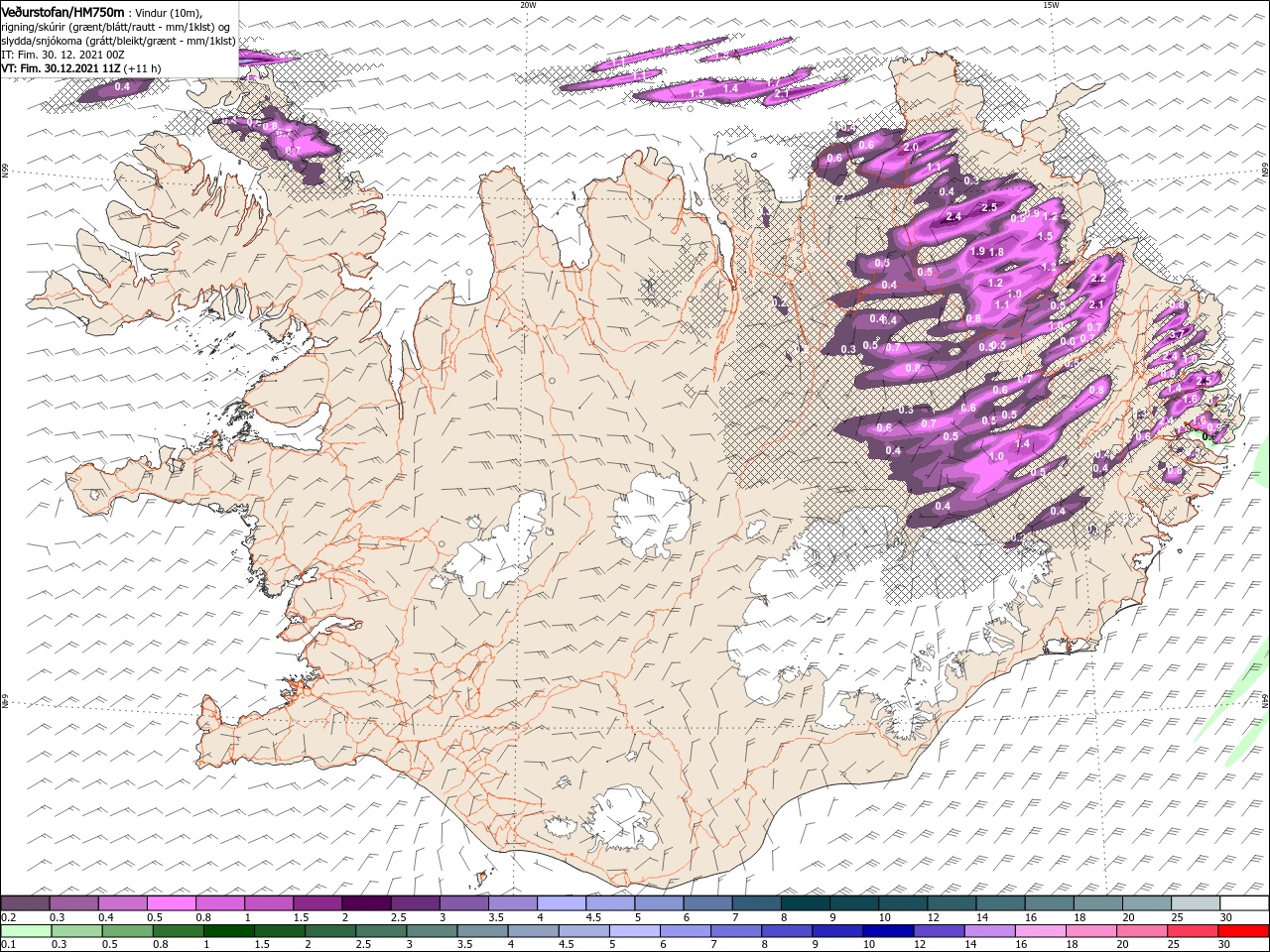The height and width of the screenshot is (952, 1270).
Task: Pick the crimson rain swatch labeled 25
Action: [1193, 931]
